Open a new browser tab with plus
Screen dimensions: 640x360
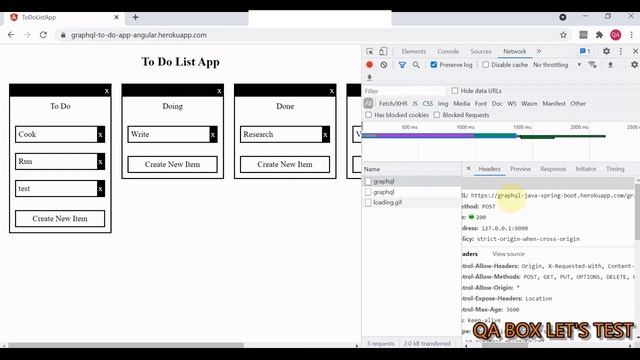(136, 17)
